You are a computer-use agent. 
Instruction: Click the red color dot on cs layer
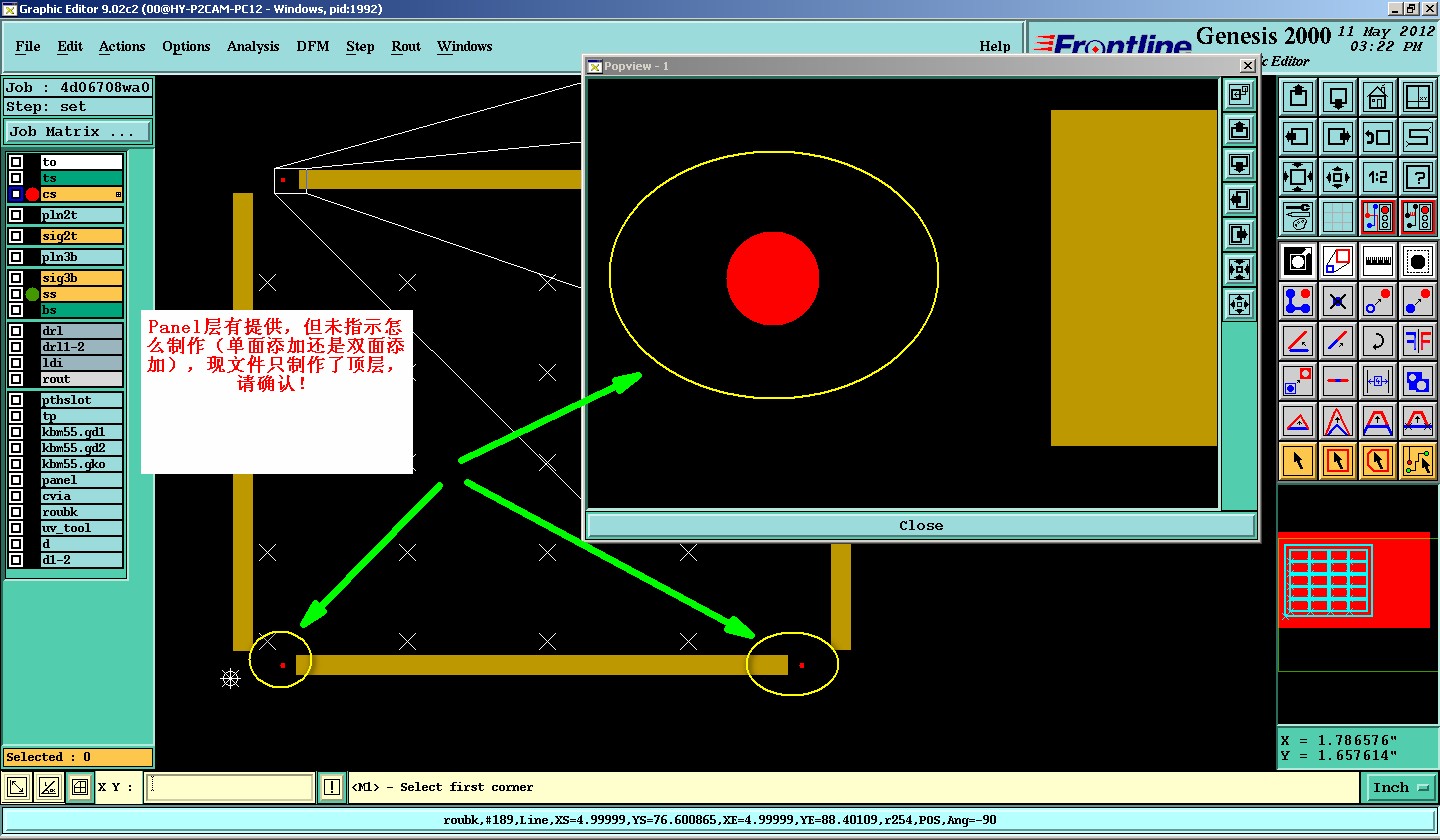32,194
